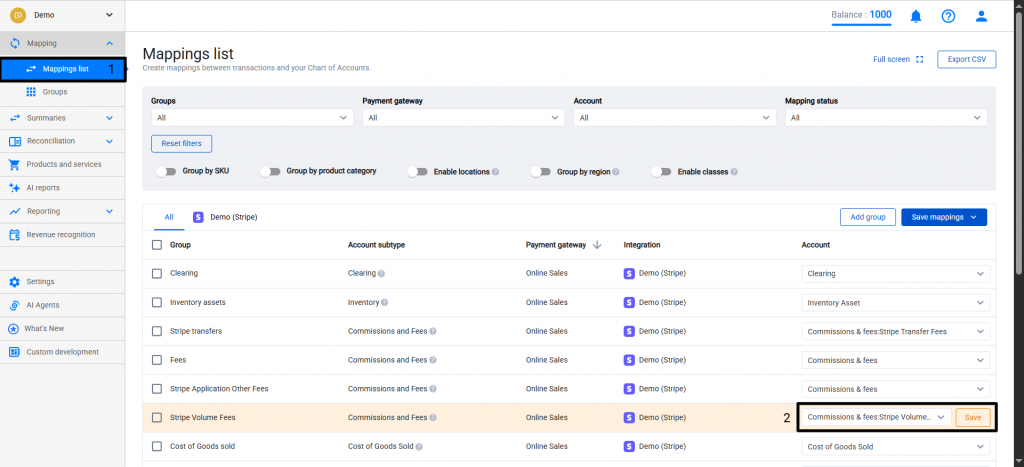The image size is (1024, 467).
Task: Click the vertical page scrollbar
Action: pos(1018,140)
